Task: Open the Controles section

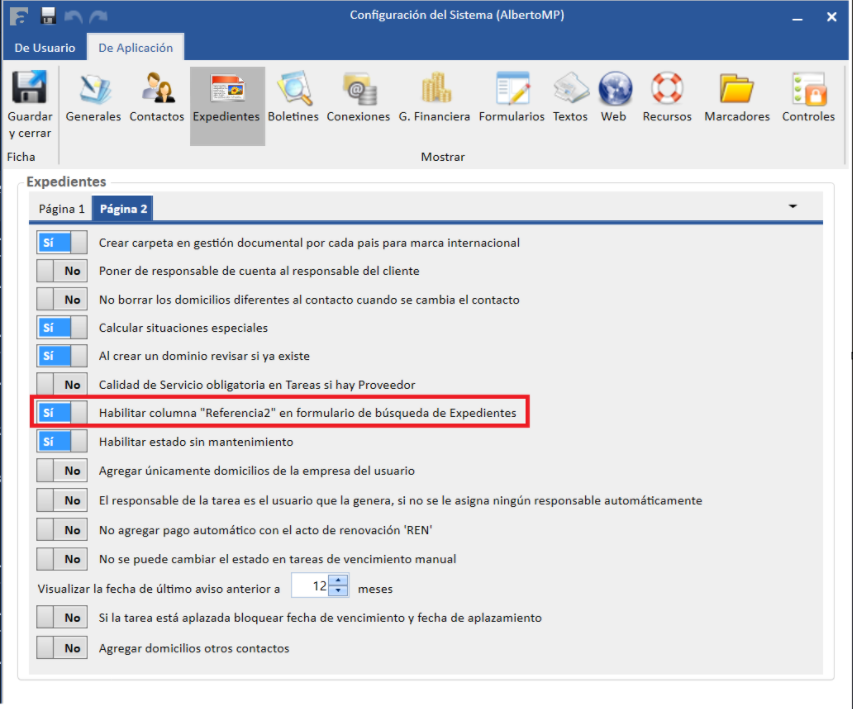Action: [x=808, y=98]
